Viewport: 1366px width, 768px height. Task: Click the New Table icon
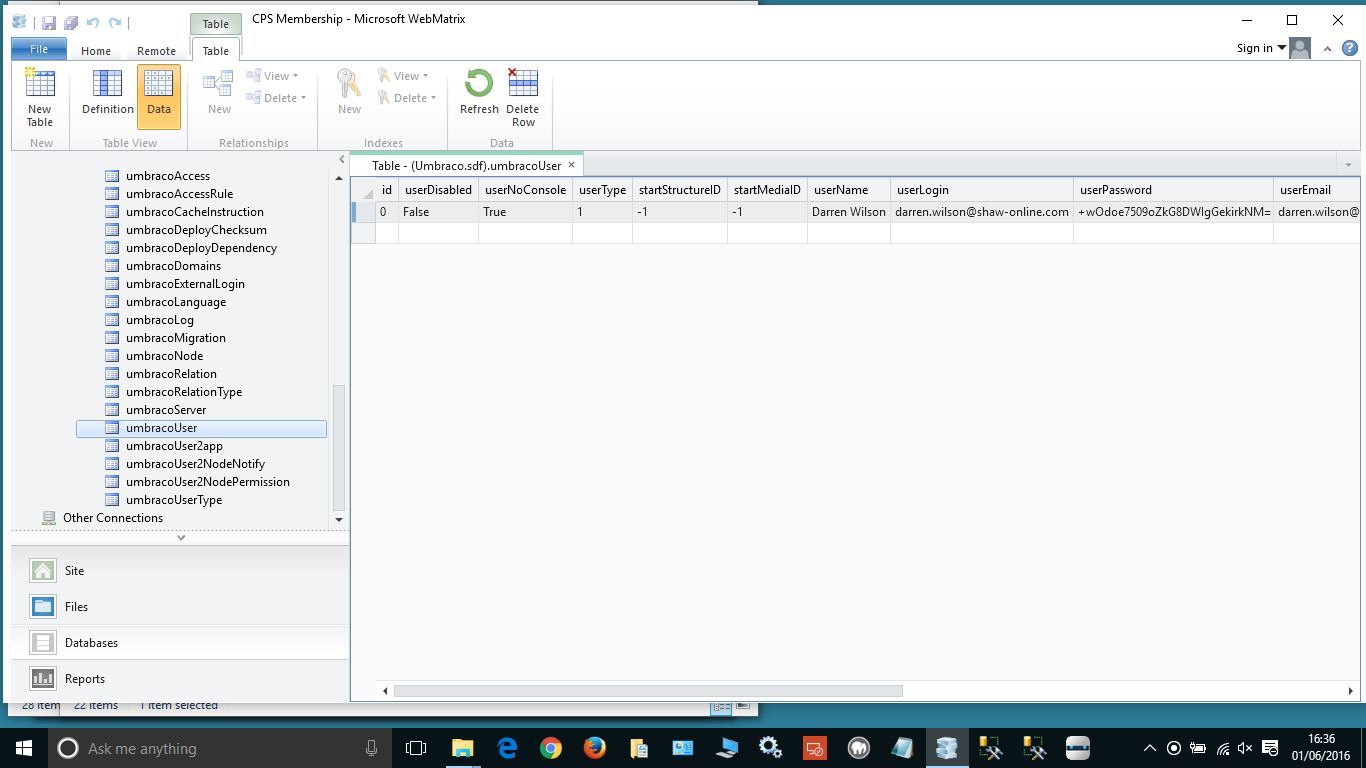40,97
